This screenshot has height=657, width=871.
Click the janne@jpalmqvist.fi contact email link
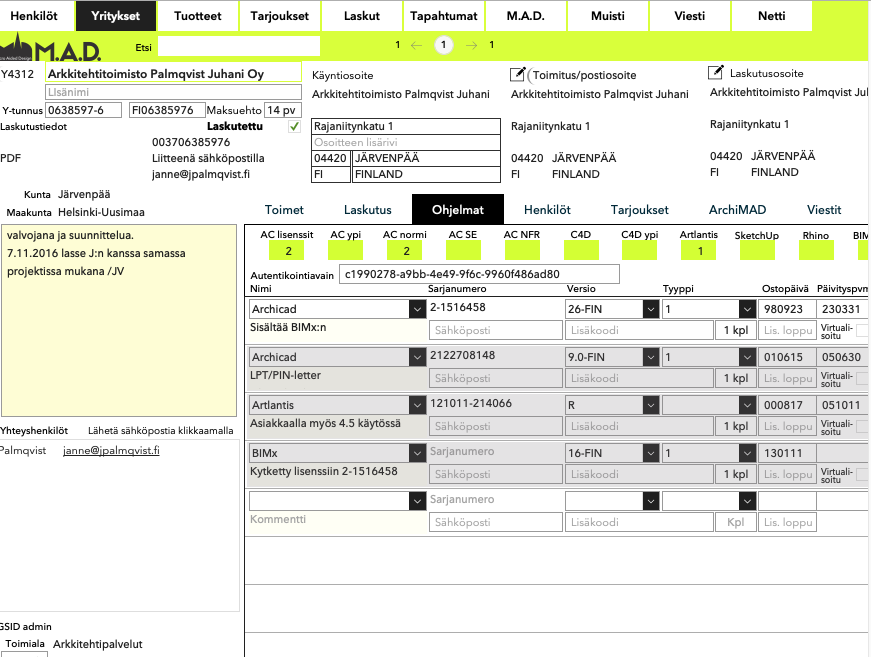point(111,451)
